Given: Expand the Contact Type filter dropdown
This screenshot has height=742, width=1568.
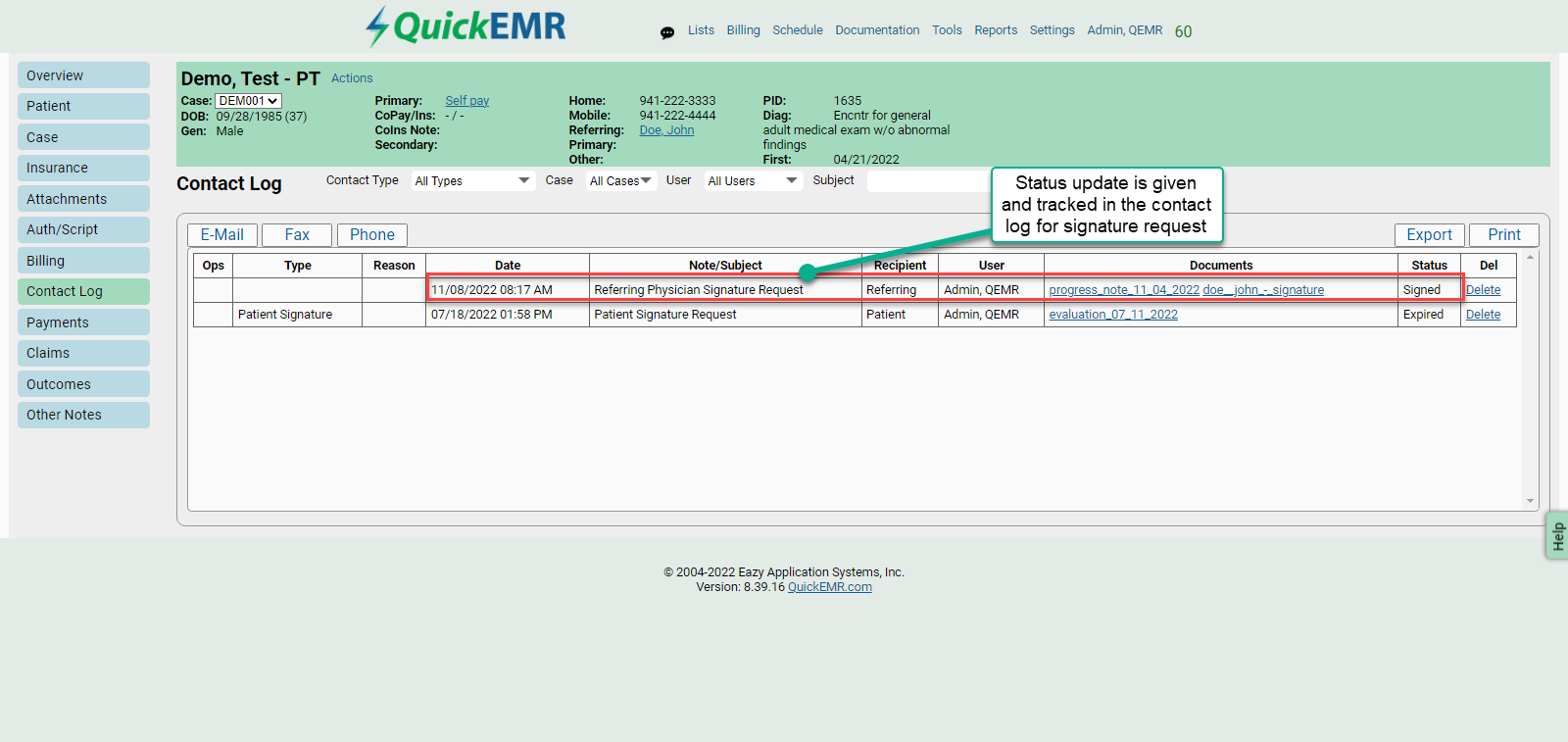Looking at the screenshot, I should coord(472,181).
